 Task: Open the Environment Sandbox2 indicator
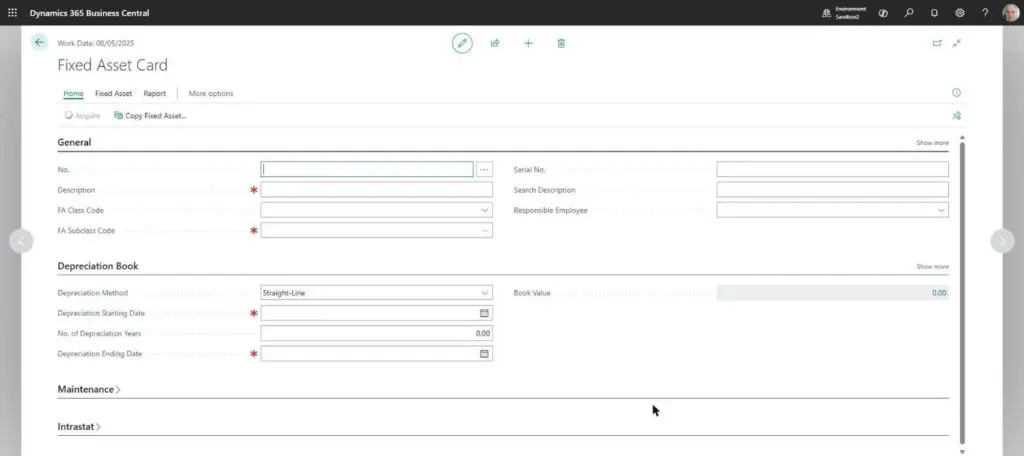[x=844, y=12]
